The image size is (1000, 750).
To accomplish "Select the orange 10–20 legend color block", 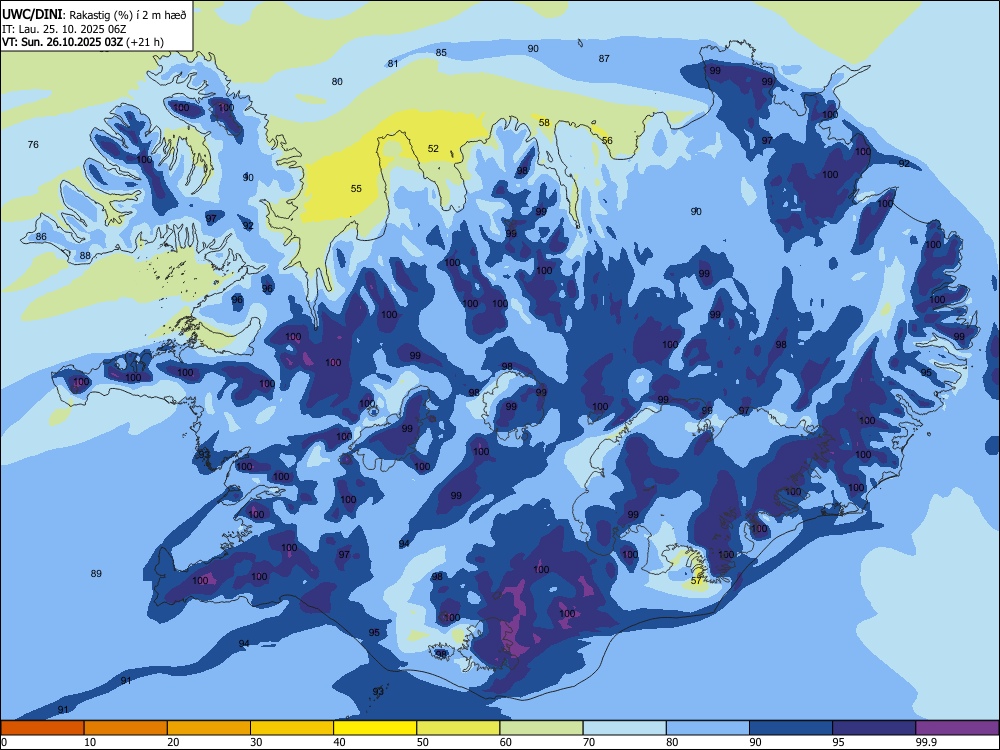I will click(x=126, y=728).
